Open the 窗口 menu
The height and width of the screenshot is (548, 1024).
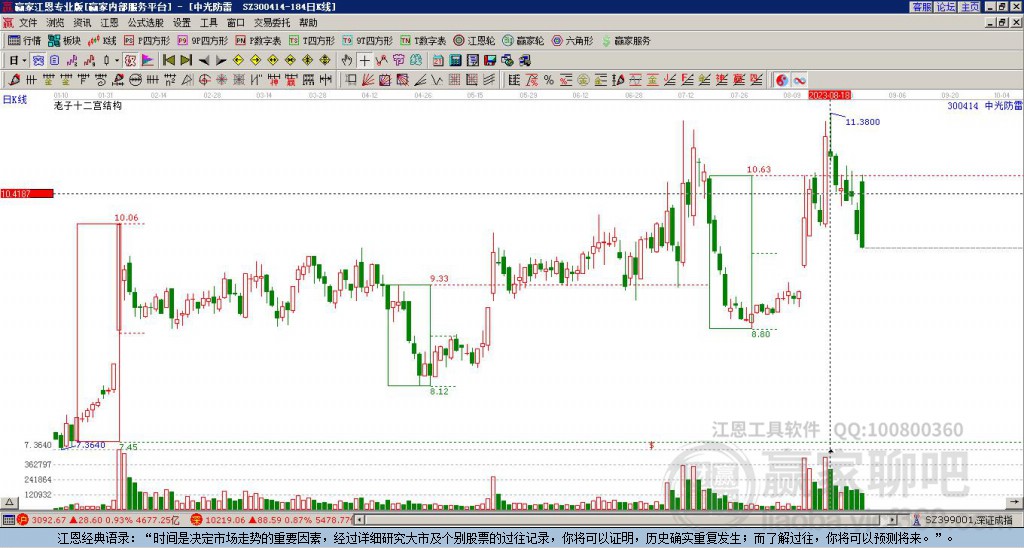pyautogui.click(x=236, y=23)
